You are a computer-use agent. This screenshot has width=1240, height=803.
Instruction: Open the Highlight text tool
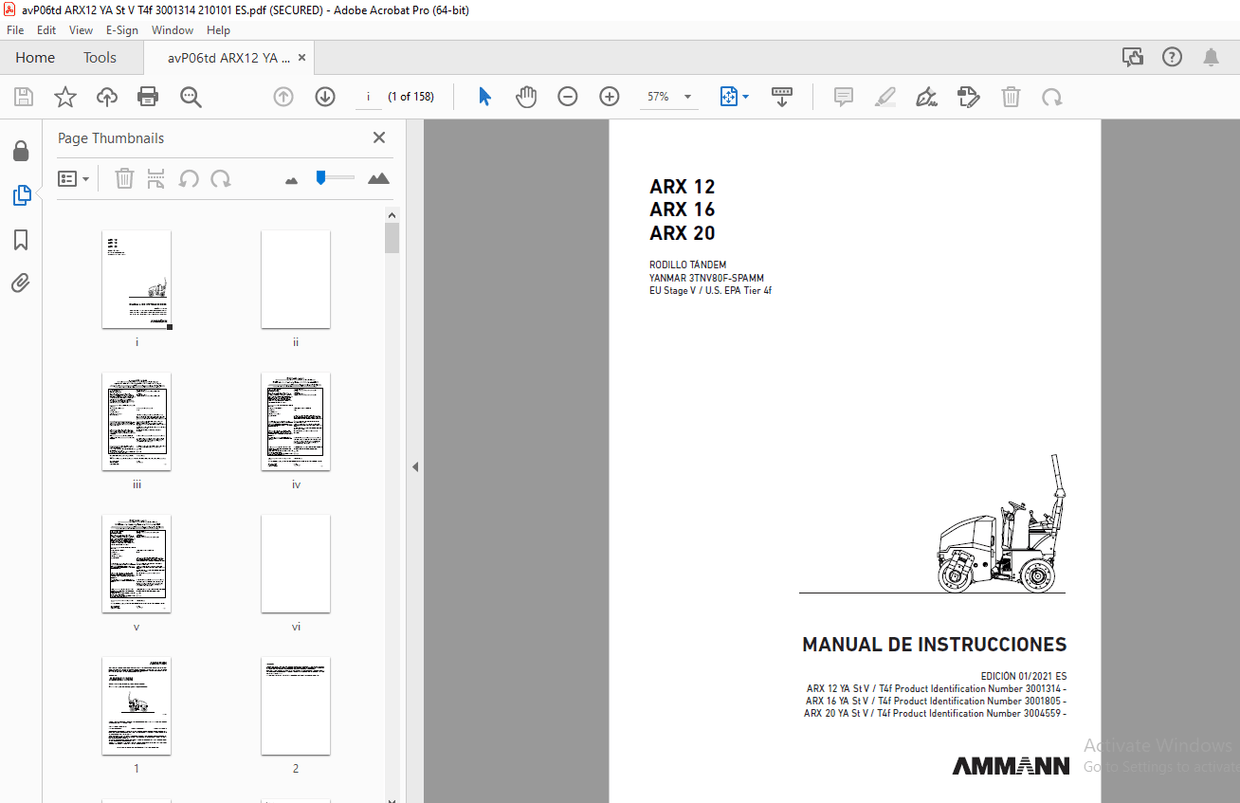point(885,96)
